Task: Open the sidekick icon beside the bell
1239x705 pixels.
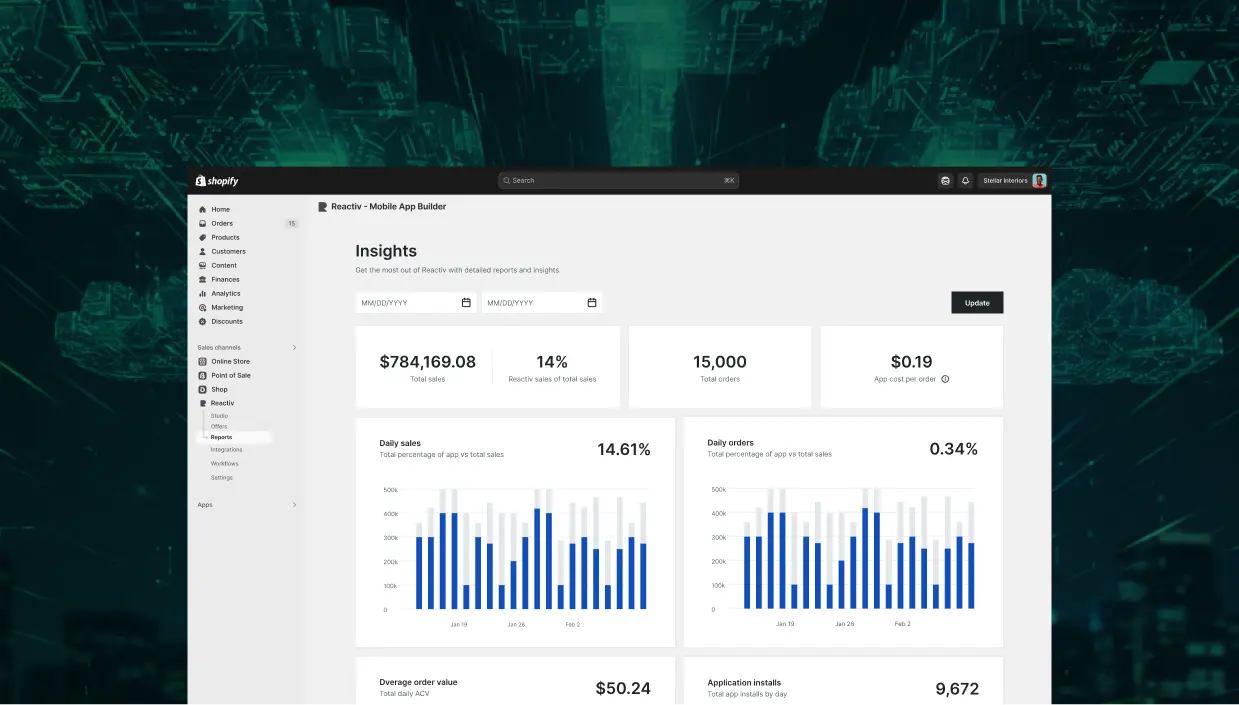Action: [x=945, y=181]
